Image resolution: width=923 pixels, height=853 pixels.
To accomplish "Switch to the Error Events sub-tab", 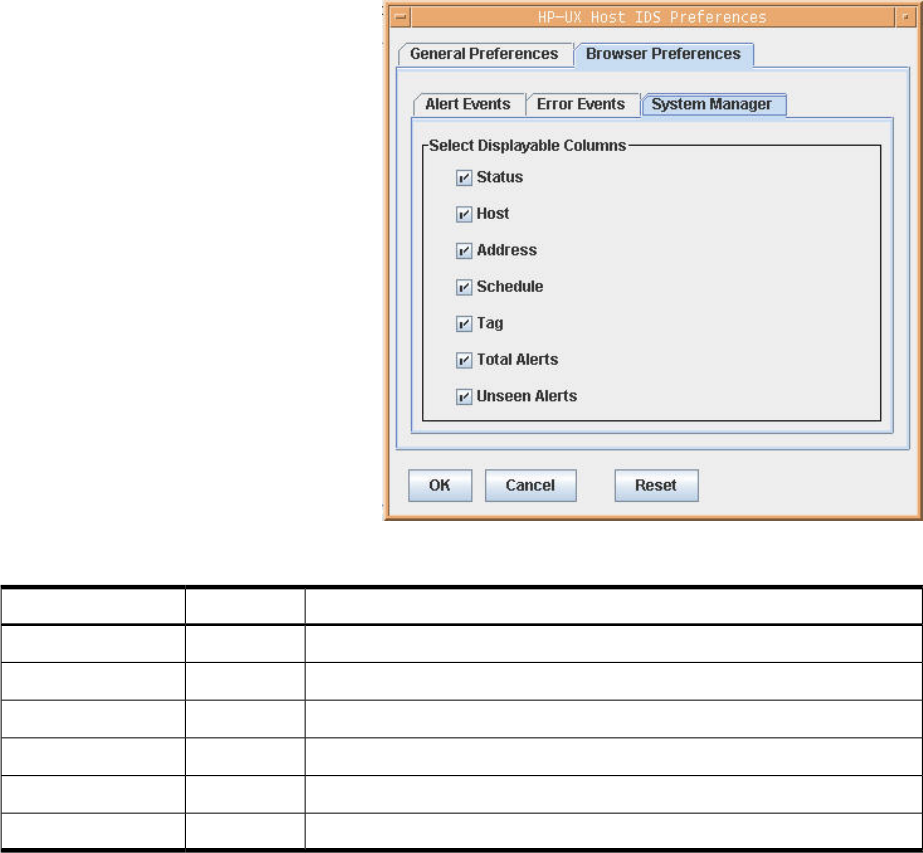I will click(581, 104).
